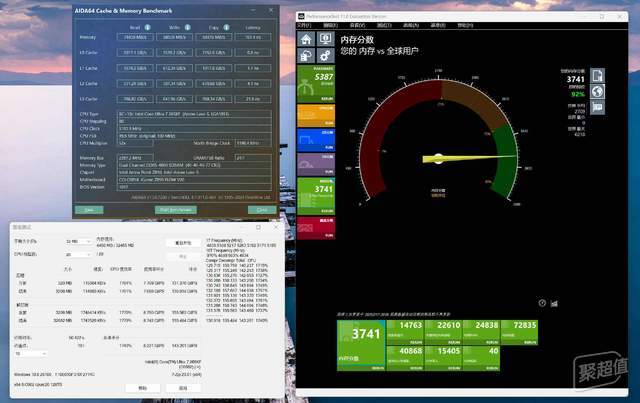640x403 pixels.
Task: Click the restart button in 7-Zip benchmark
Action: coord(183,243)
